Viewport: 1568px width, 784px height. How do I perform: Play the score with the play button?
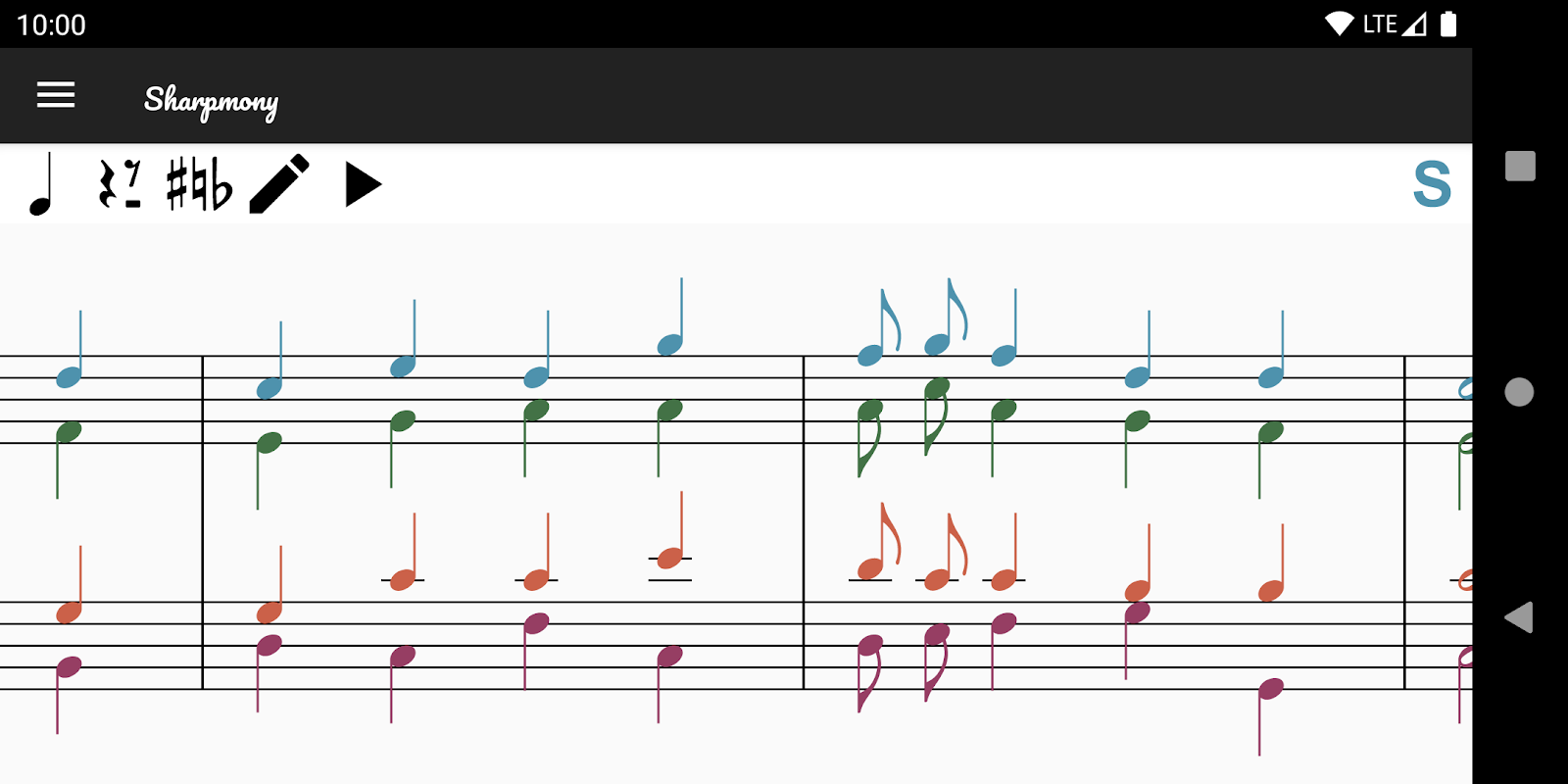click(363, 184)
